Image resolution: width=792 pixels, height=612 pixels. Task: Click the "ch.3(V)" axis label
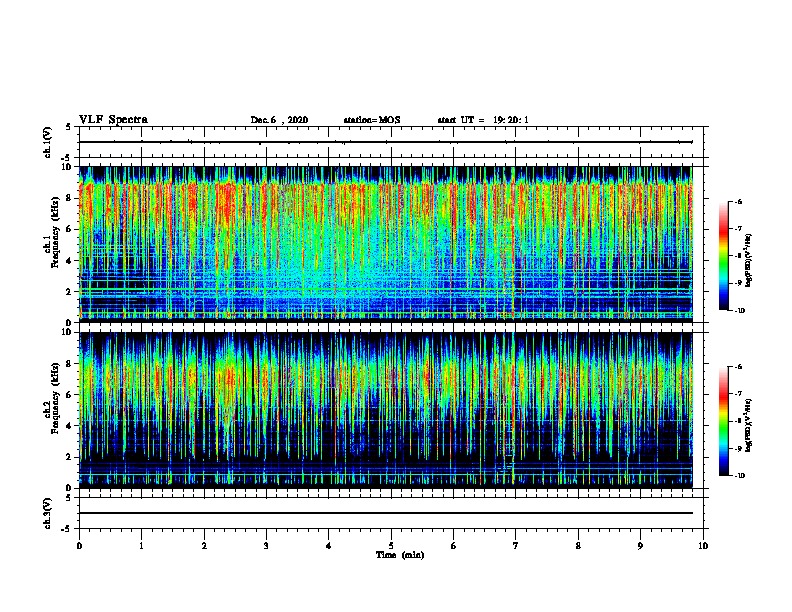click(x=48, y=513)
